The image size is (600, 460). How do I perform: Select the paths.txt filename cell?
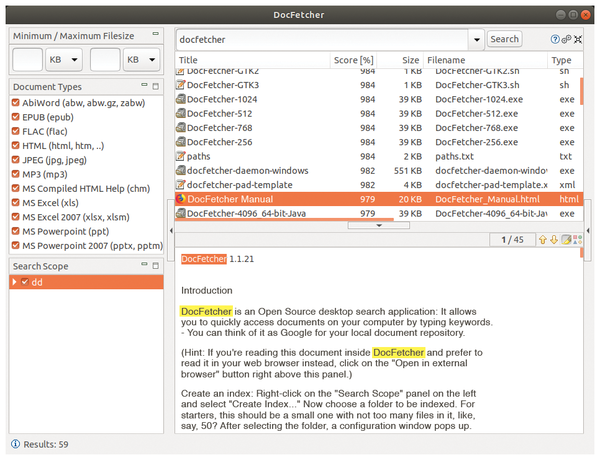pos(454,156)
